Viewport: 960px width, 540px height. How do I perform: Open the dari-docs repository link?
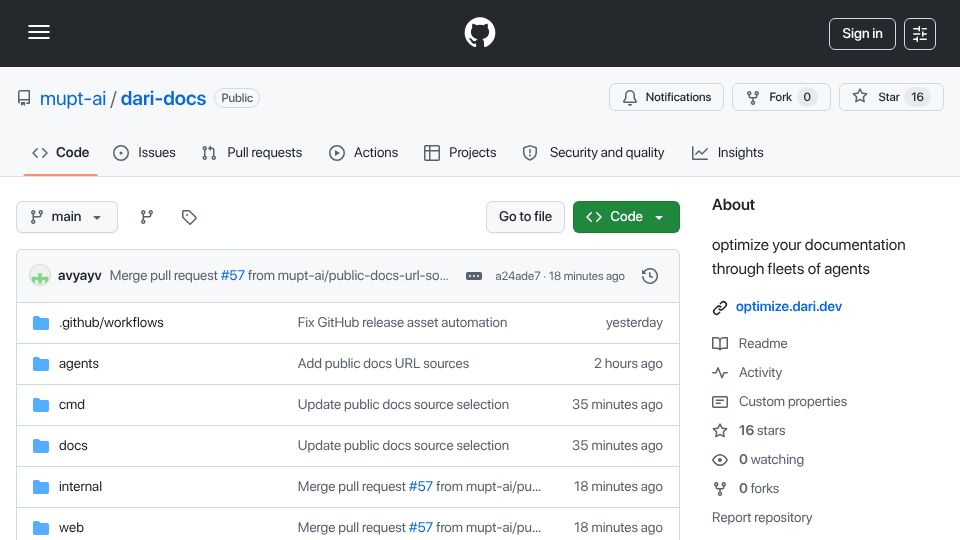(x=163, y=98)
